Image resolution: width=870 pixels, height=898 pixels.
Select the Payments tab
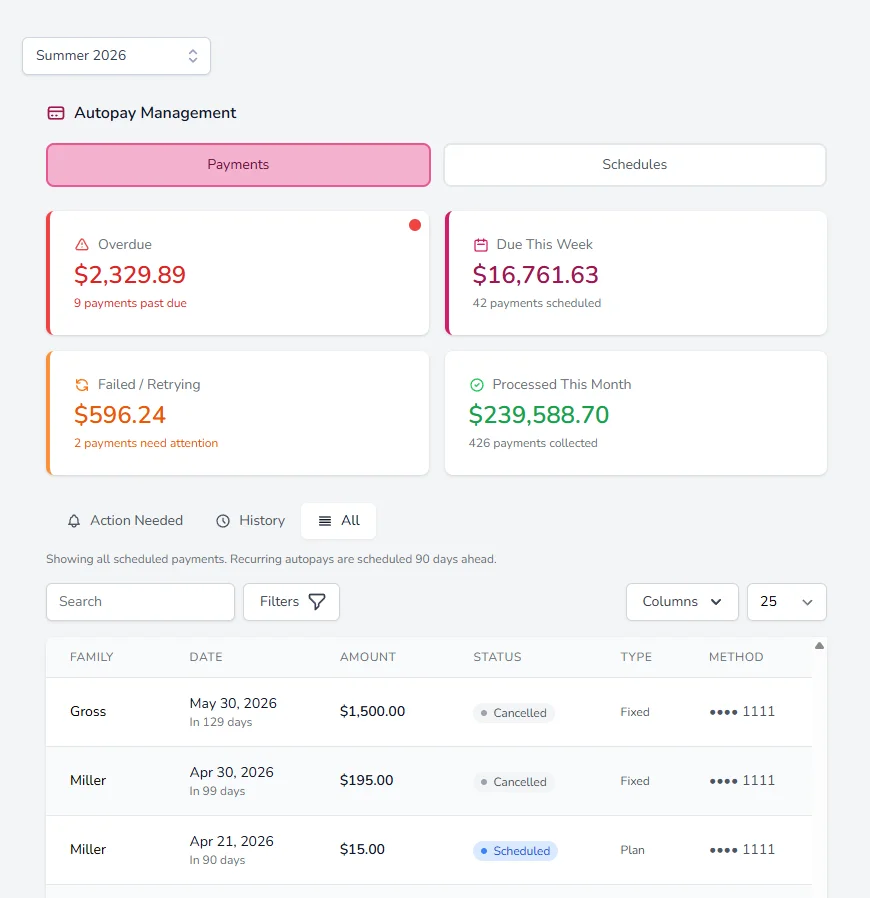pyautogui.click(x=238, y=165)
